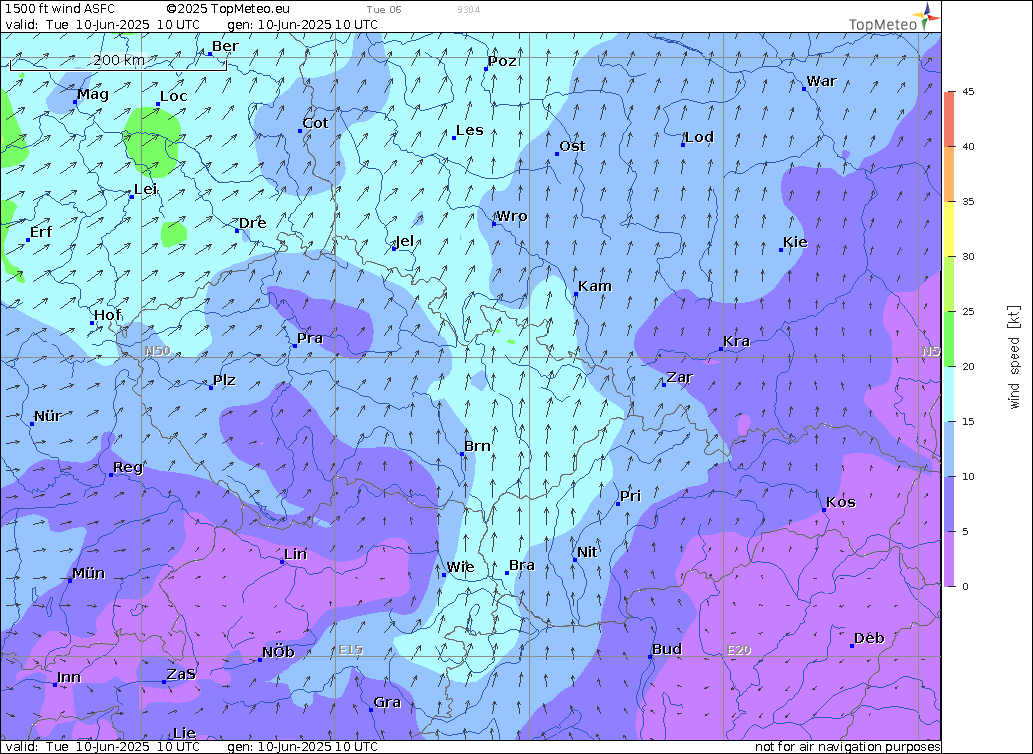Pick the 'Dre' city label
The image size is (1033, 754).
click(253, 223)
